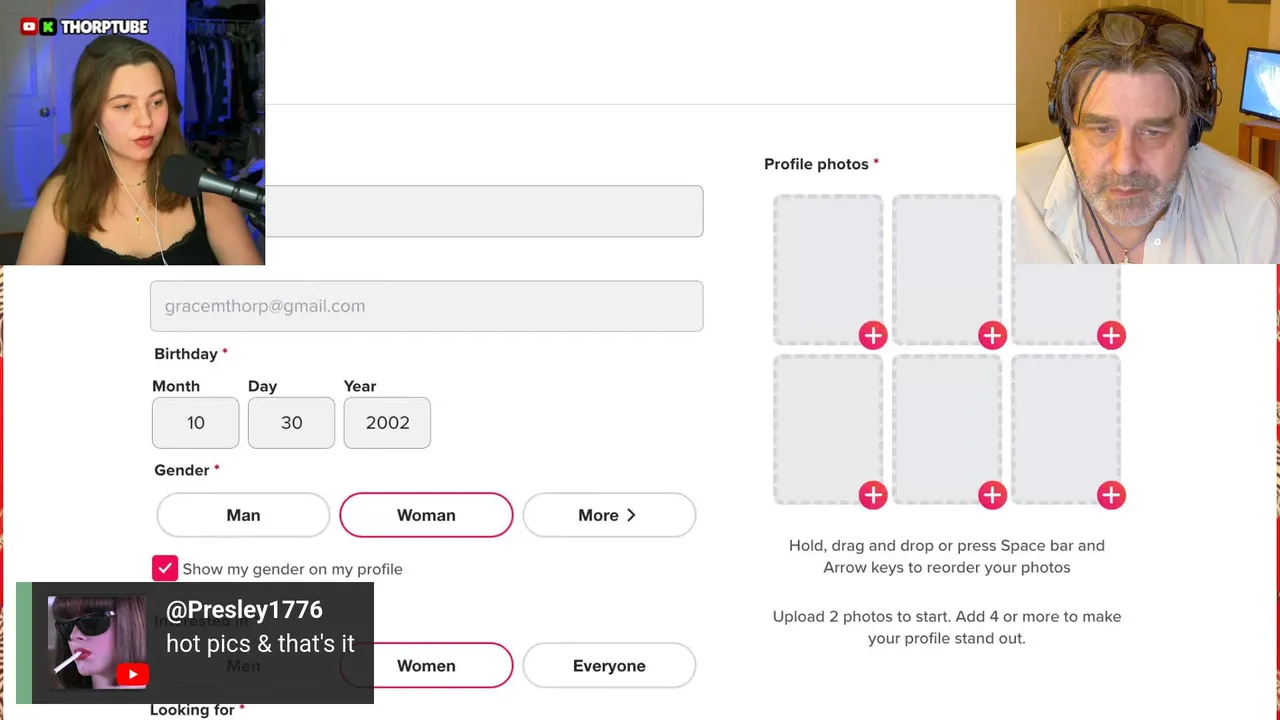1280x720 pixels.
Task: Click plus icon on bottom-middle photo slot
Action: coord(992,495)
